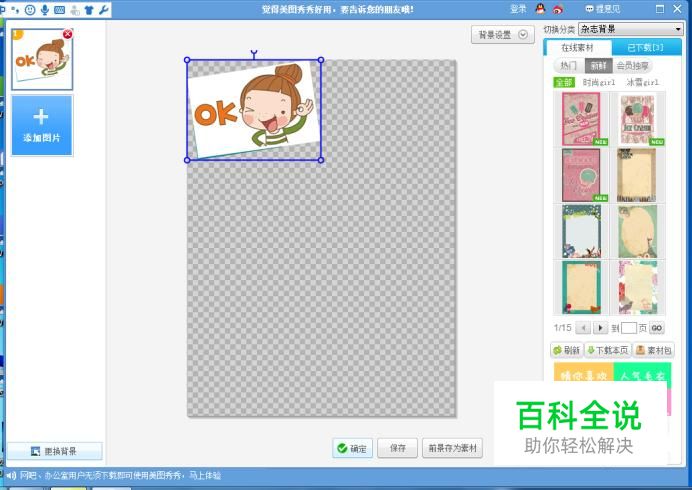Switch to the 在线素材 tab
692x490 pixels.
click(577, 47)
